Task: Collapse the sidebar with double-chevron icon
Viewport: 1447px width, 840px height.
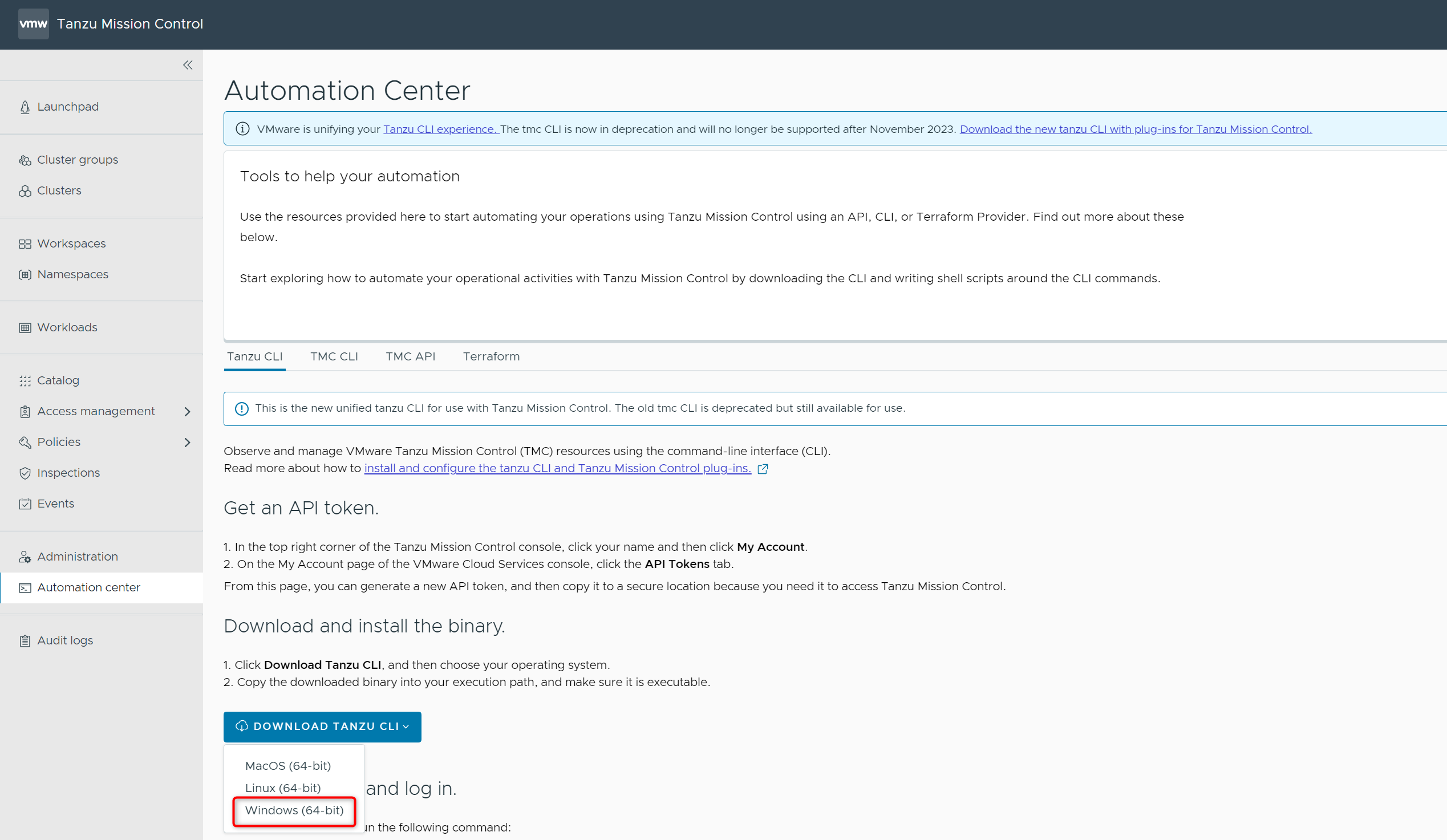Action: point(188,66)
